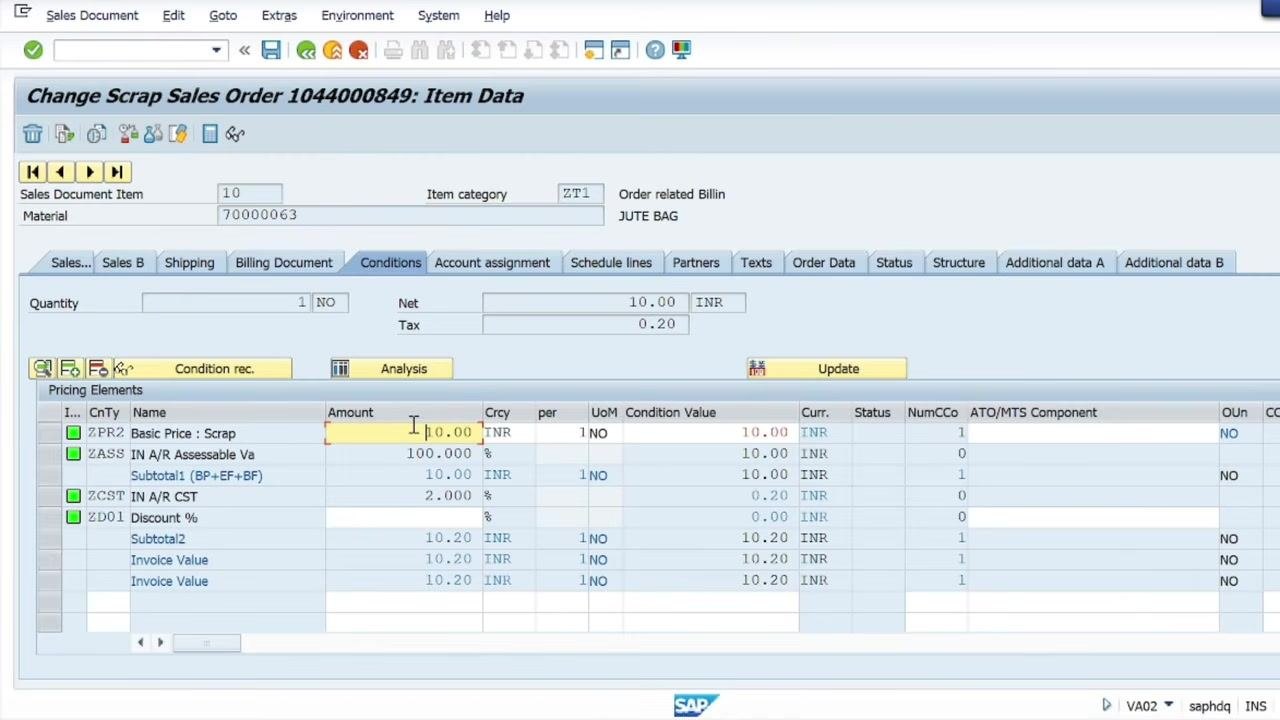Select the ZPR2 Basic Price row selector

(49, 433)
